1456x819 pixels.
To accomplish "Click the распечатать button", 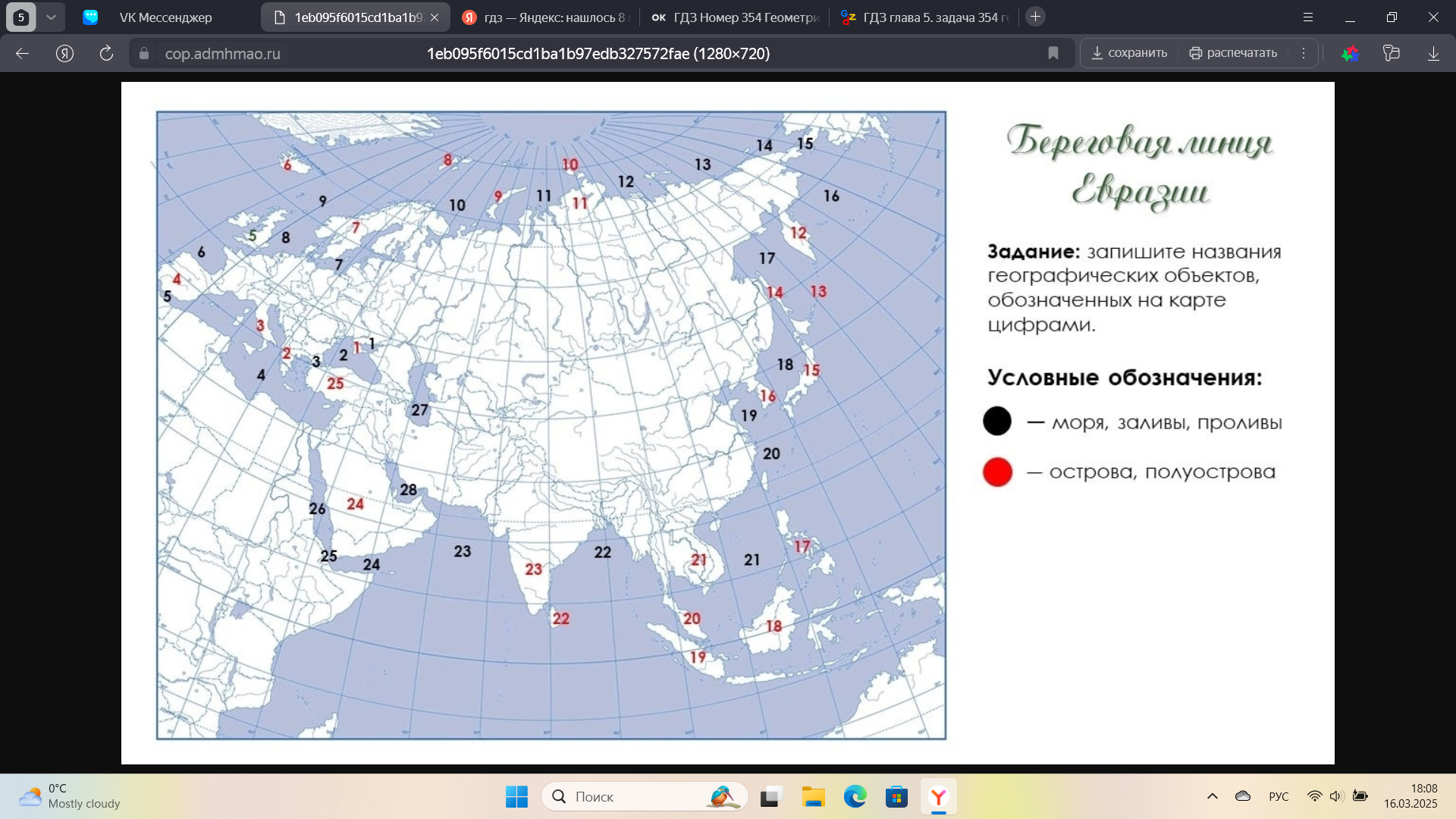I will coord(1233,53).
